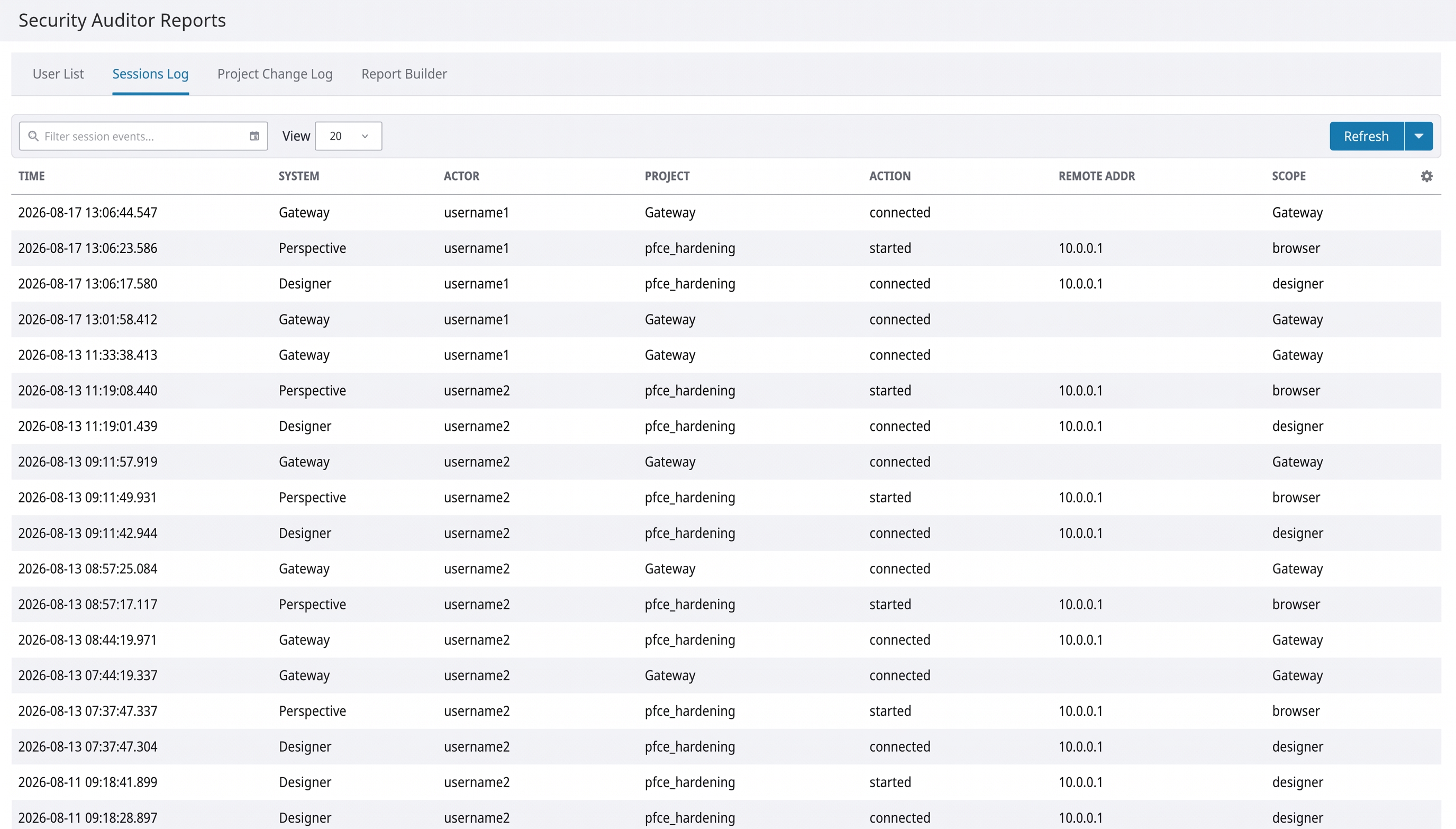Go to the Report Builder tab
This screenshot has width=1456, height=829.
click(404, 74)
